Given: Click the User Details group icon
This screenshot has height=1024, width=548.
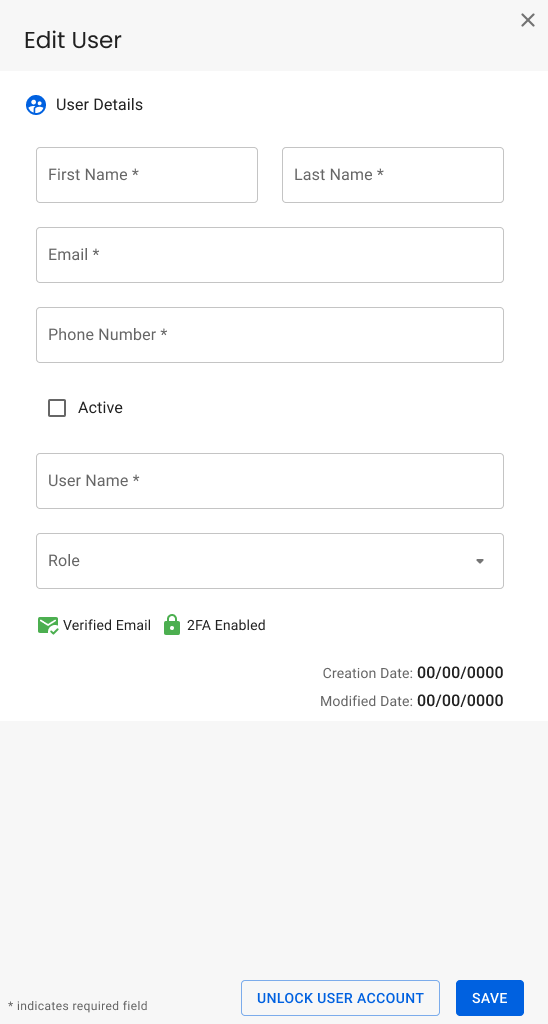Looking at the screenshot, I should 36,105.
